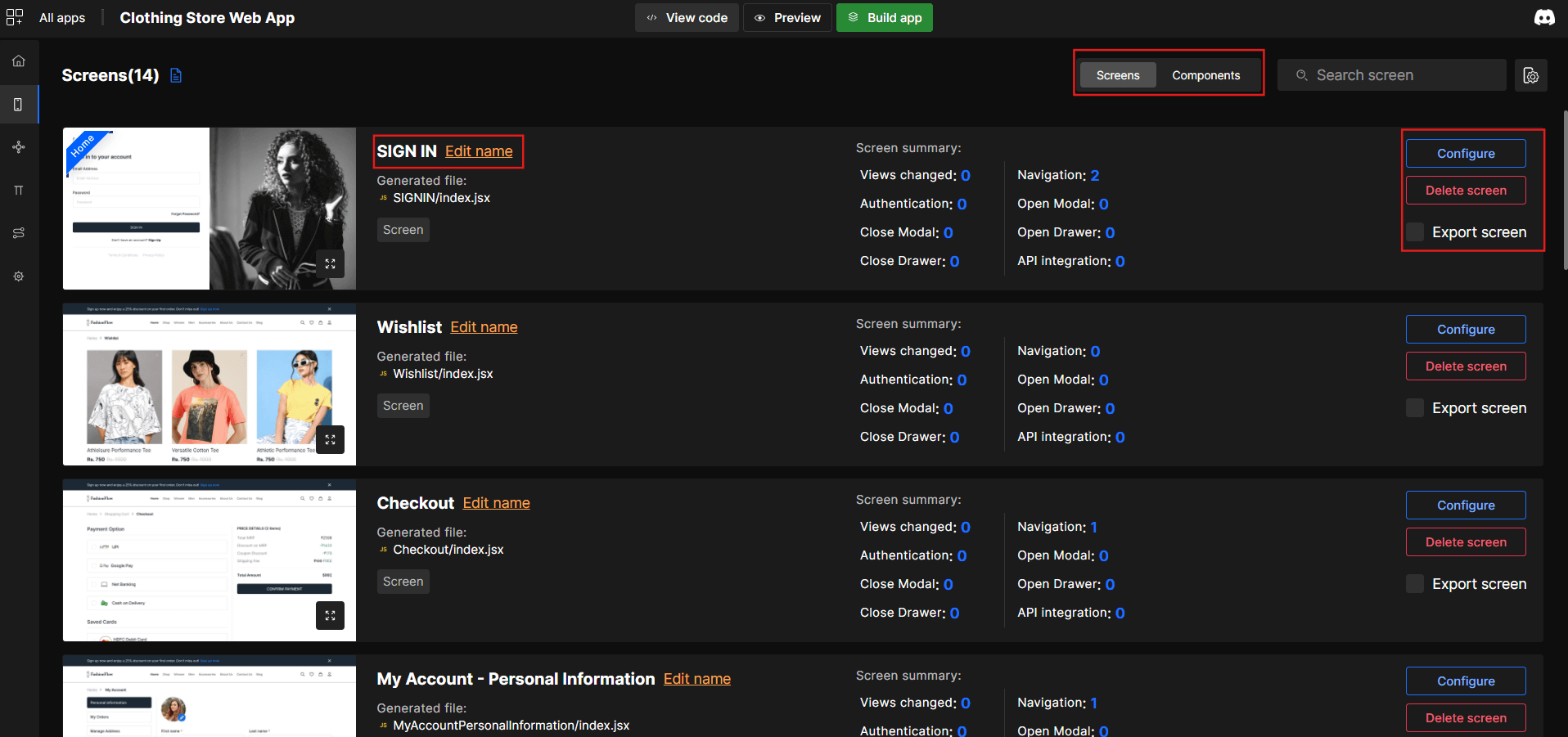Image resolution: width=1568 pixels, height=737 pixels.
Task: Click JS file icon beside SIGNIN/index.jsx
Action: [x=383, y=198]
